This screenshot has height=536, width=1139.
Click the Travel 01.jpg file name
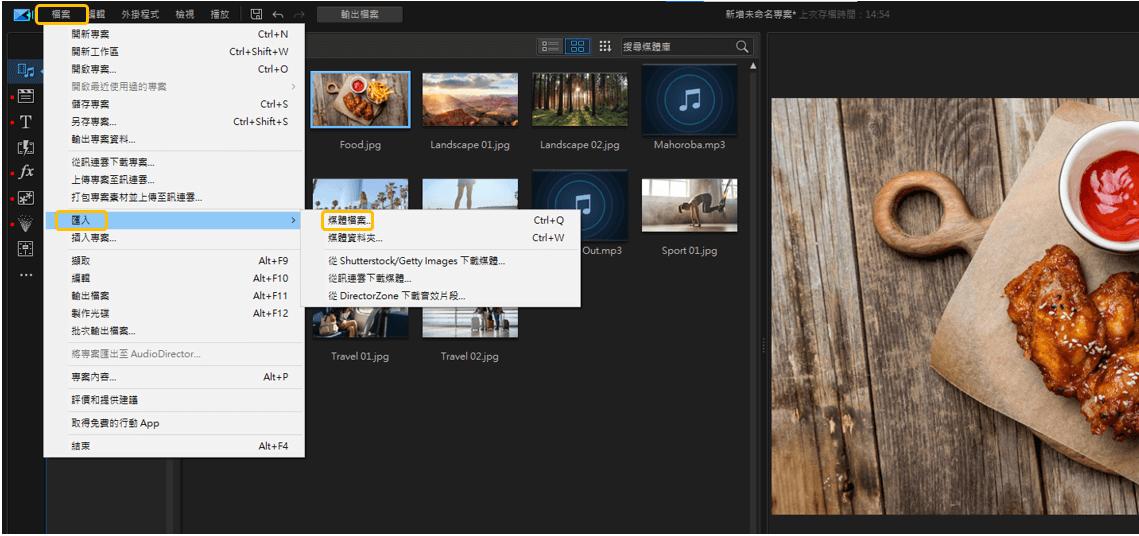tap(360, 357)
